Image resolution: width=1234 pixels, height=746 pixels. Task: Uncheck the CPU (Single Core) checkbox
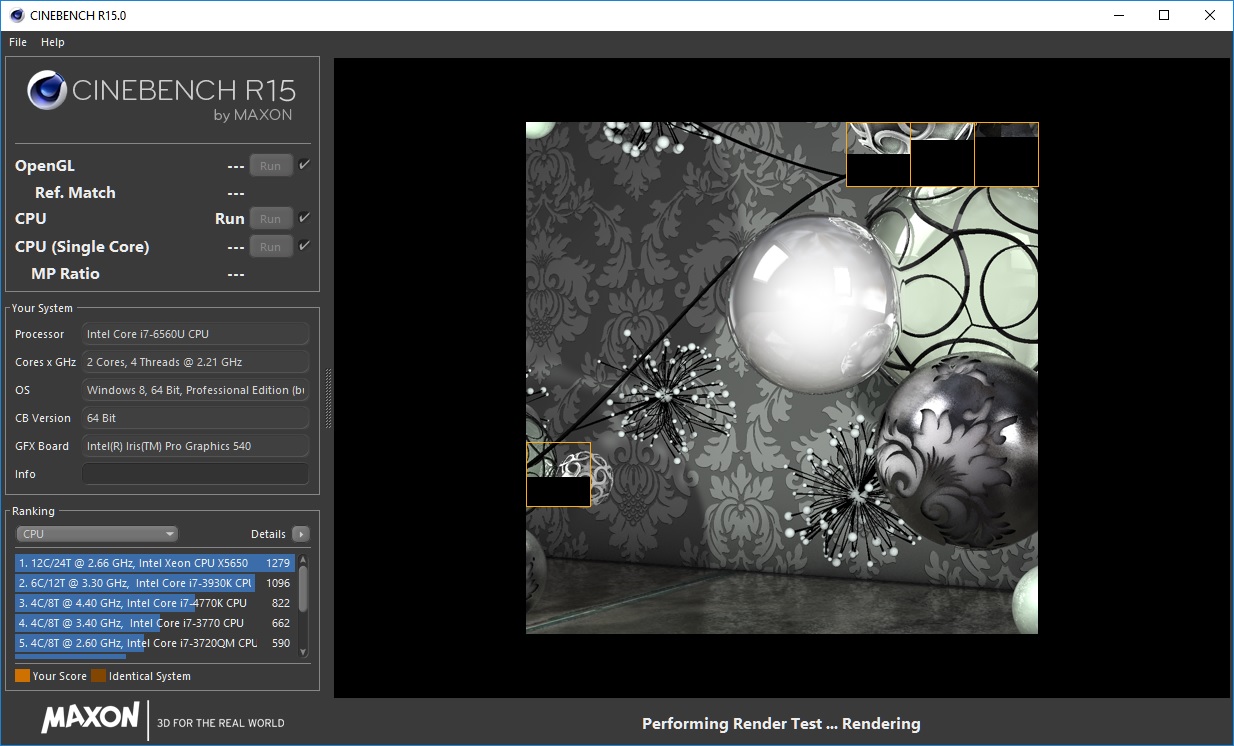click(x=304, y=246)
